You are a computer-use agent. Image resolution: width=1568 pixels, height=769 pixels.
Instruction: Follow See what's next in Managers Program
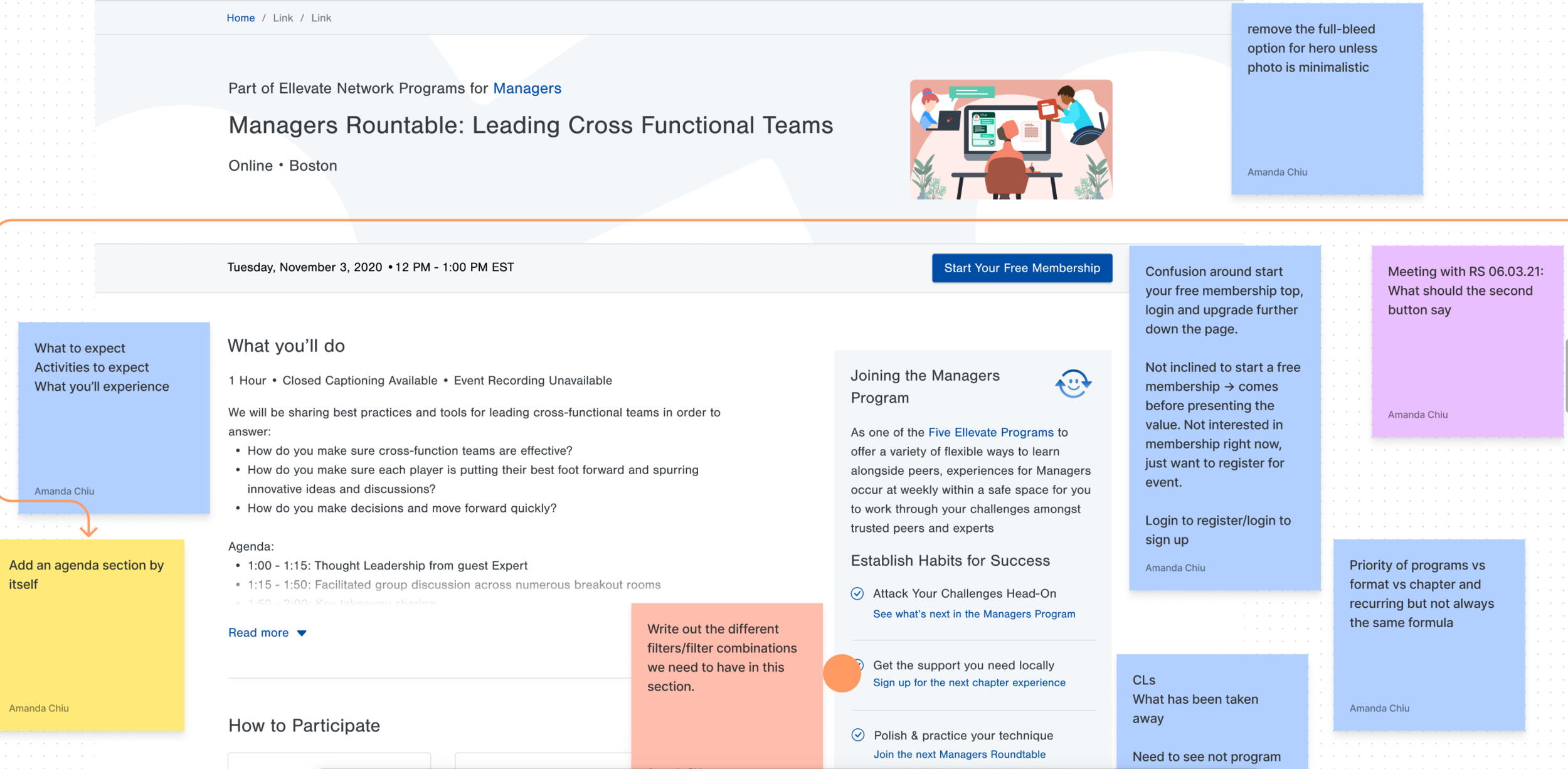[973, 613]
